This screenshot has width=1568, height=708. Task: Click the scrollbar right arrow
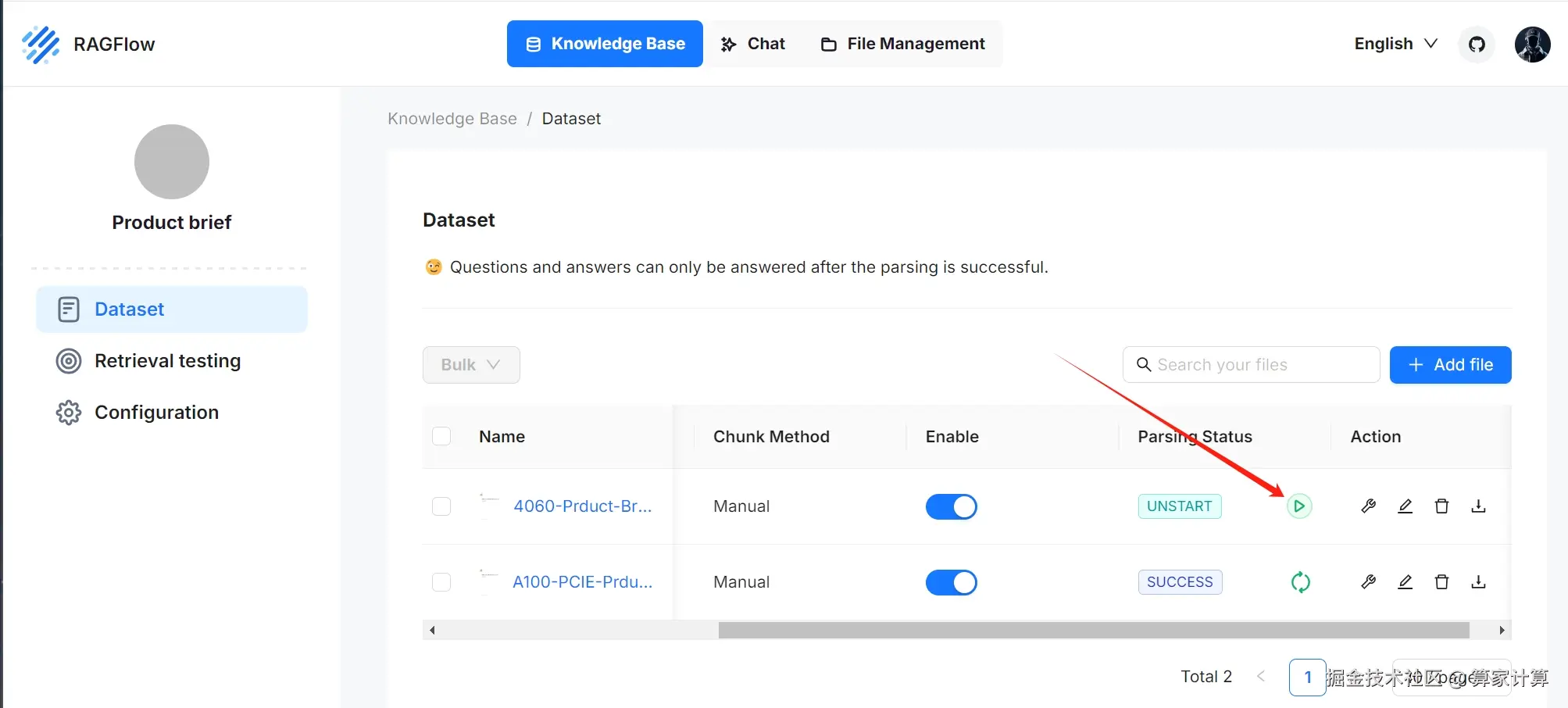coord(1502,630)
